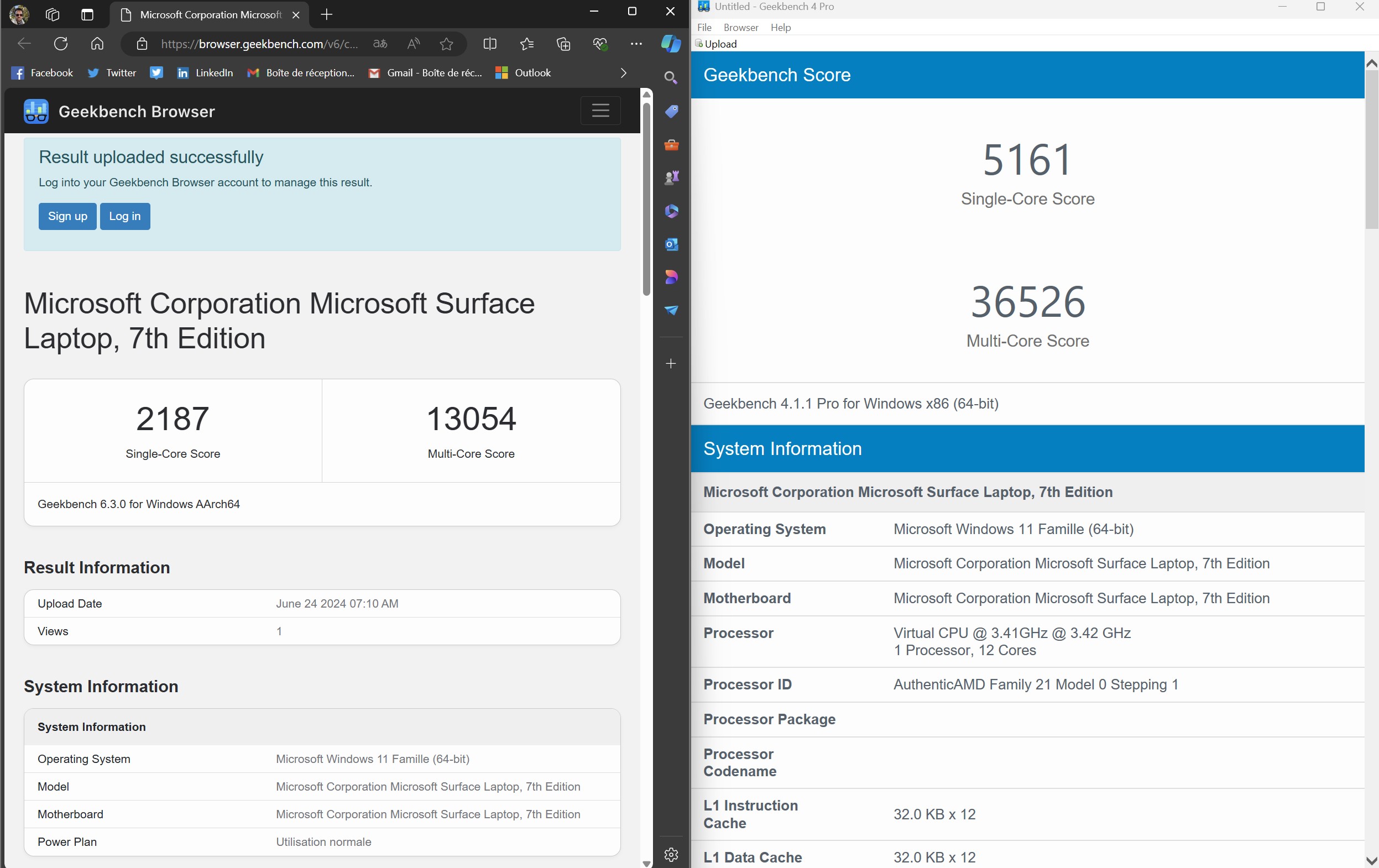Open Help menu in Geekbench 4 Pro
Viewport: 1379px width, 868px height.
click(x=781, y=28)
